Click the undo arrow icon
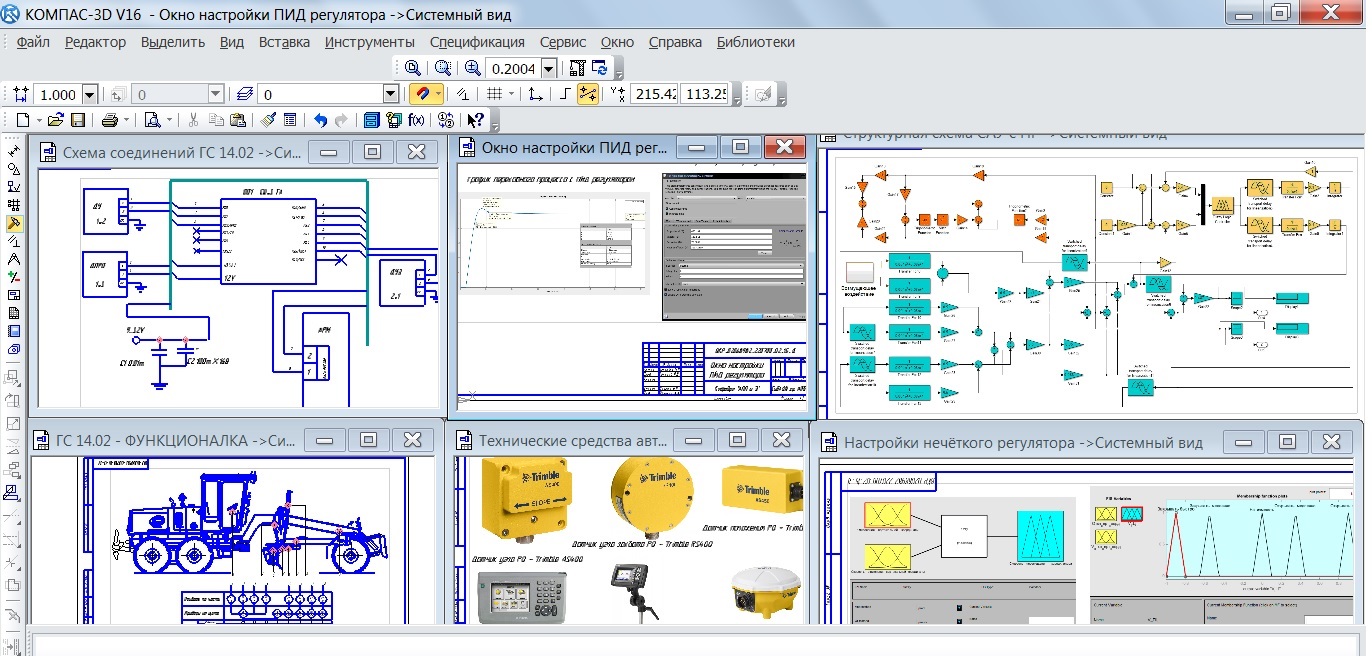Image resolution: width=1372 pixels, height=656 pixels. 320,120
